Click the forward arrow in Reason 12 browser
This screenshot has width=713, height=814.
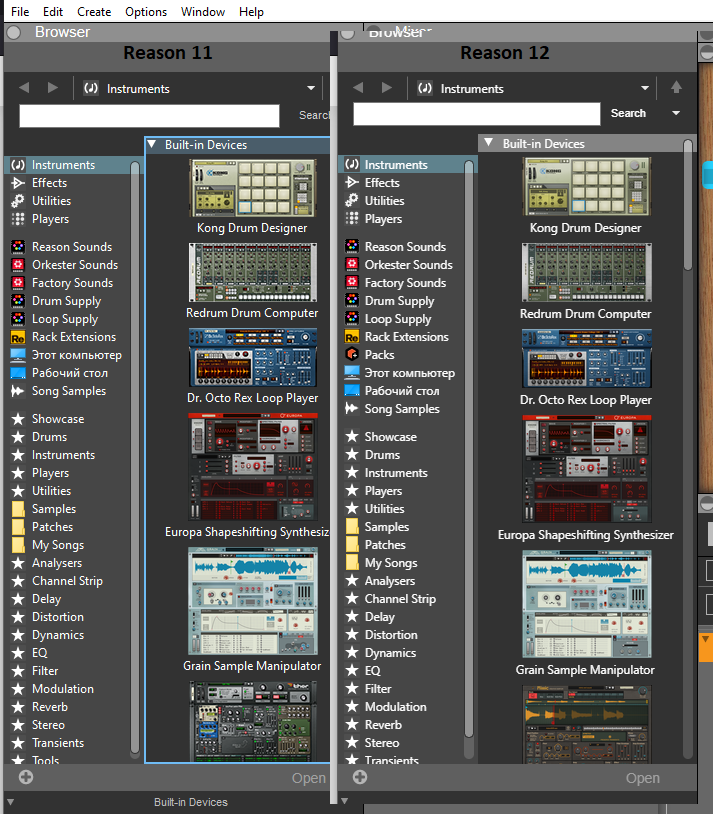[386, 88]
